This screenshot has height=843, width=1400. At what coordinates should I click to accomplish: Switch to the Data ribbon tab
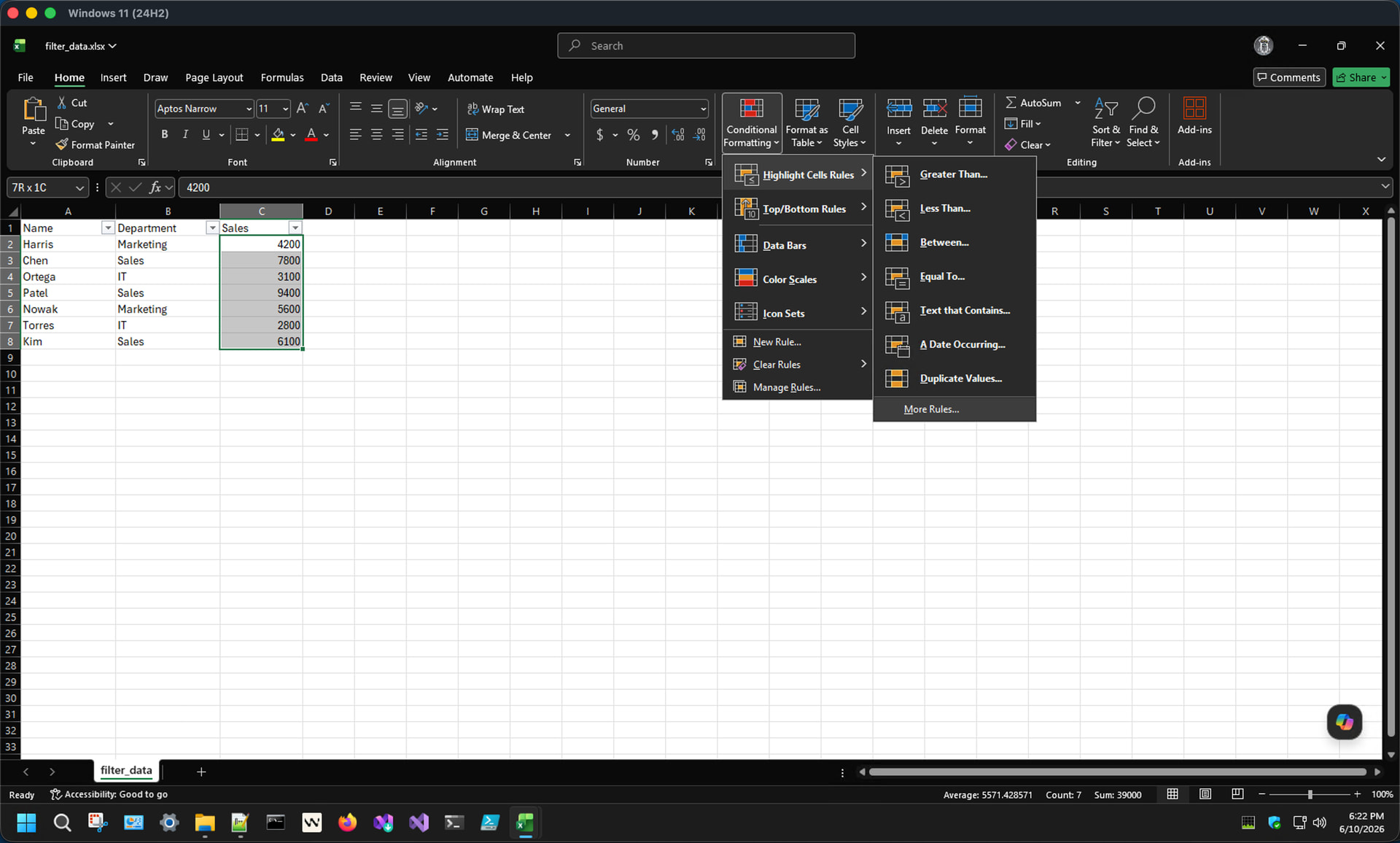(331, 77)
